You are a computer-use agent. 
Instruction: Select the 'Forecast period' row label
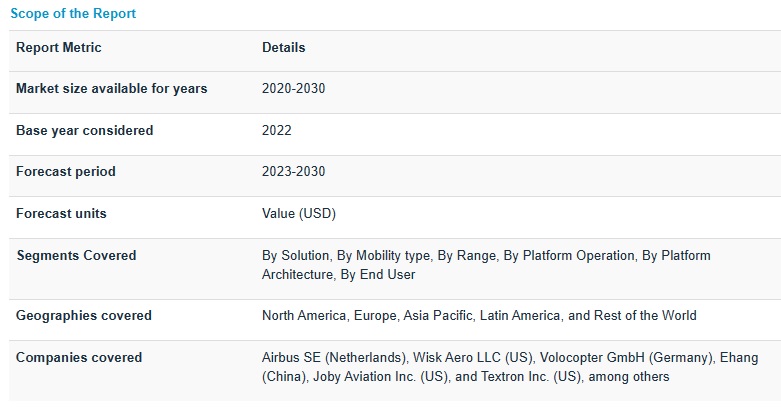66,172
